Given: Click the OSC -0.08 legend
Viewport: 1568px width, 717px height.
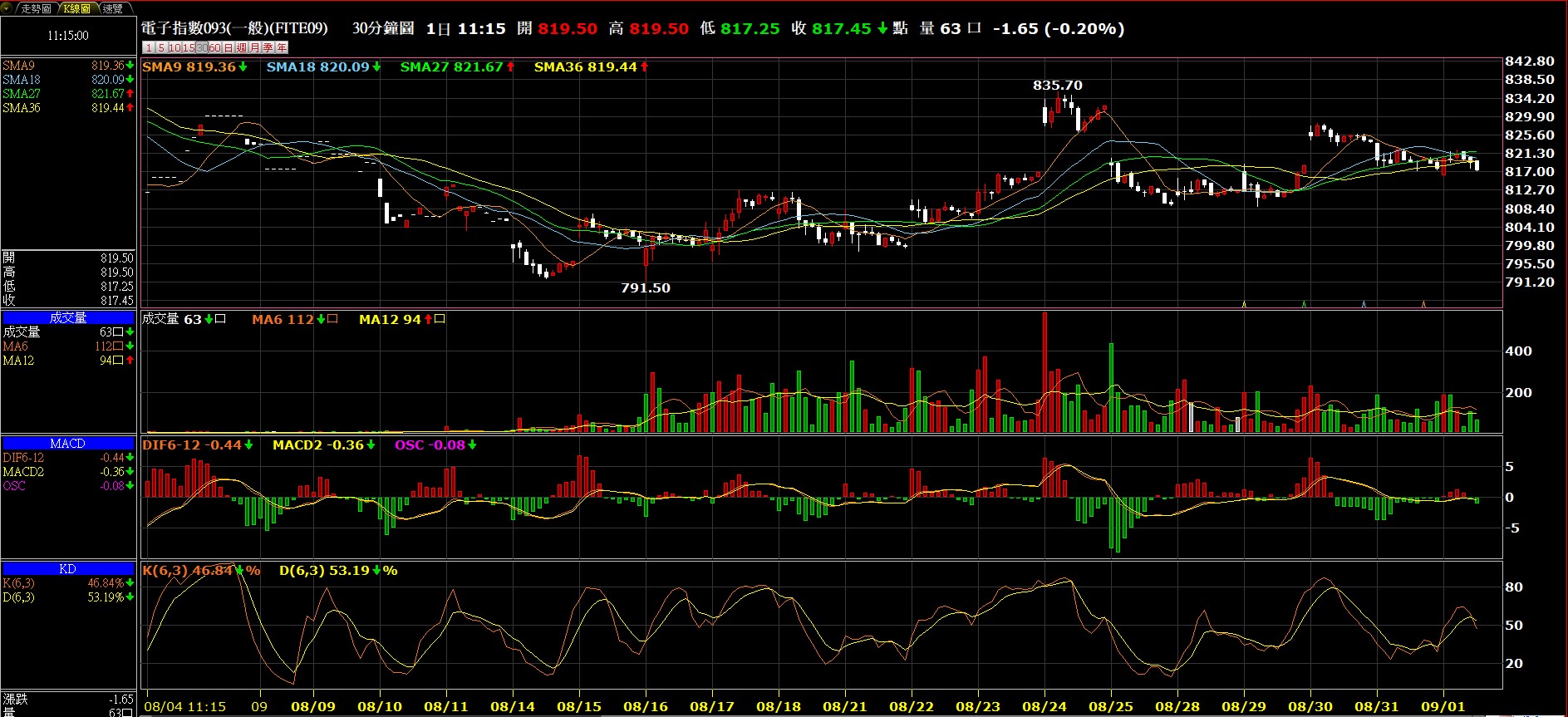Looking at the screenshot, I should point(435,445).
